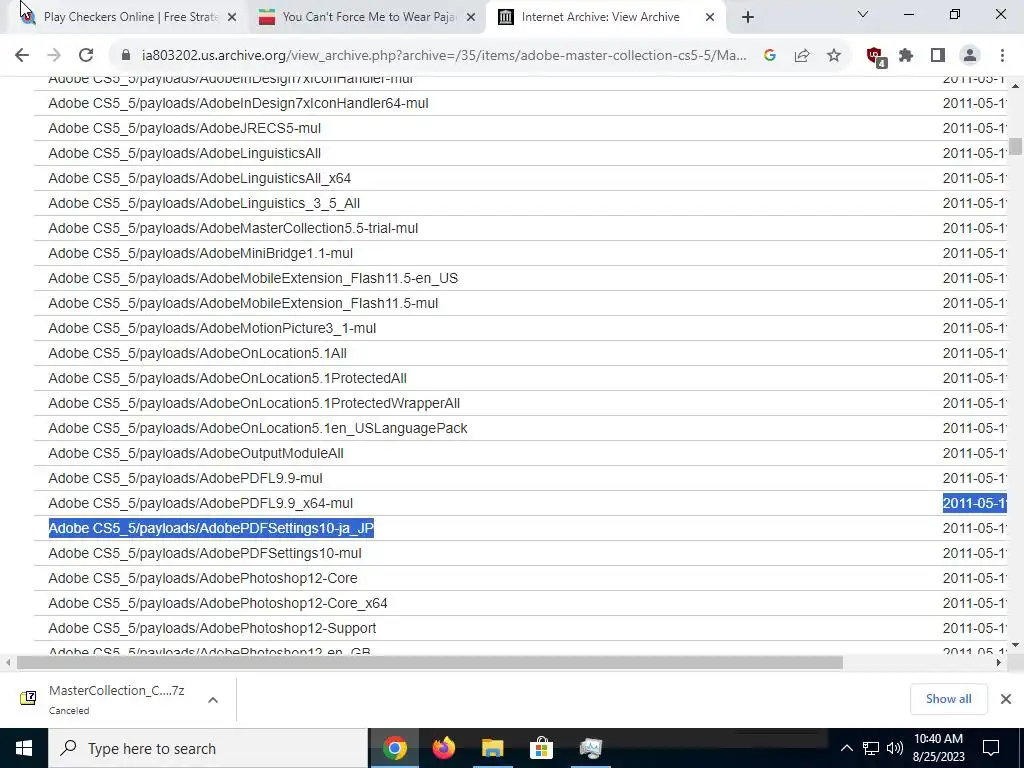Share this page using the share icon
Image resolution: width=1024 pixels, height=768 pixels.
802,56
